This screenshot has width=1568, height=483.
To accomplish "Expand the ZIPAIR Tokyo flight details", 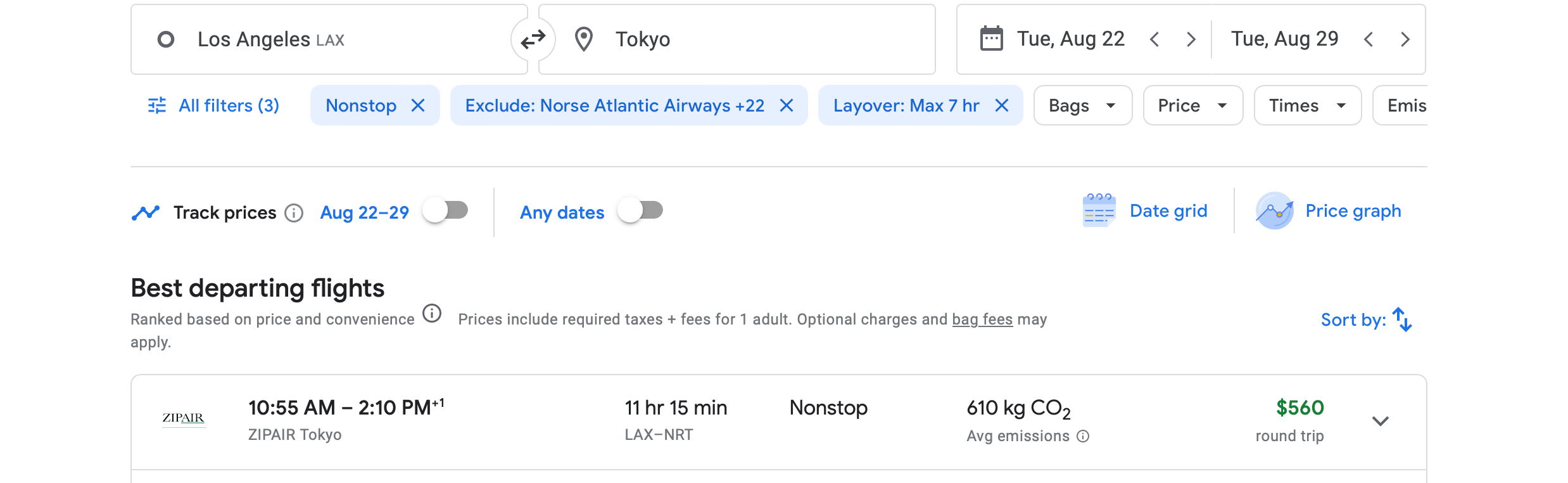I will 1381,422.
